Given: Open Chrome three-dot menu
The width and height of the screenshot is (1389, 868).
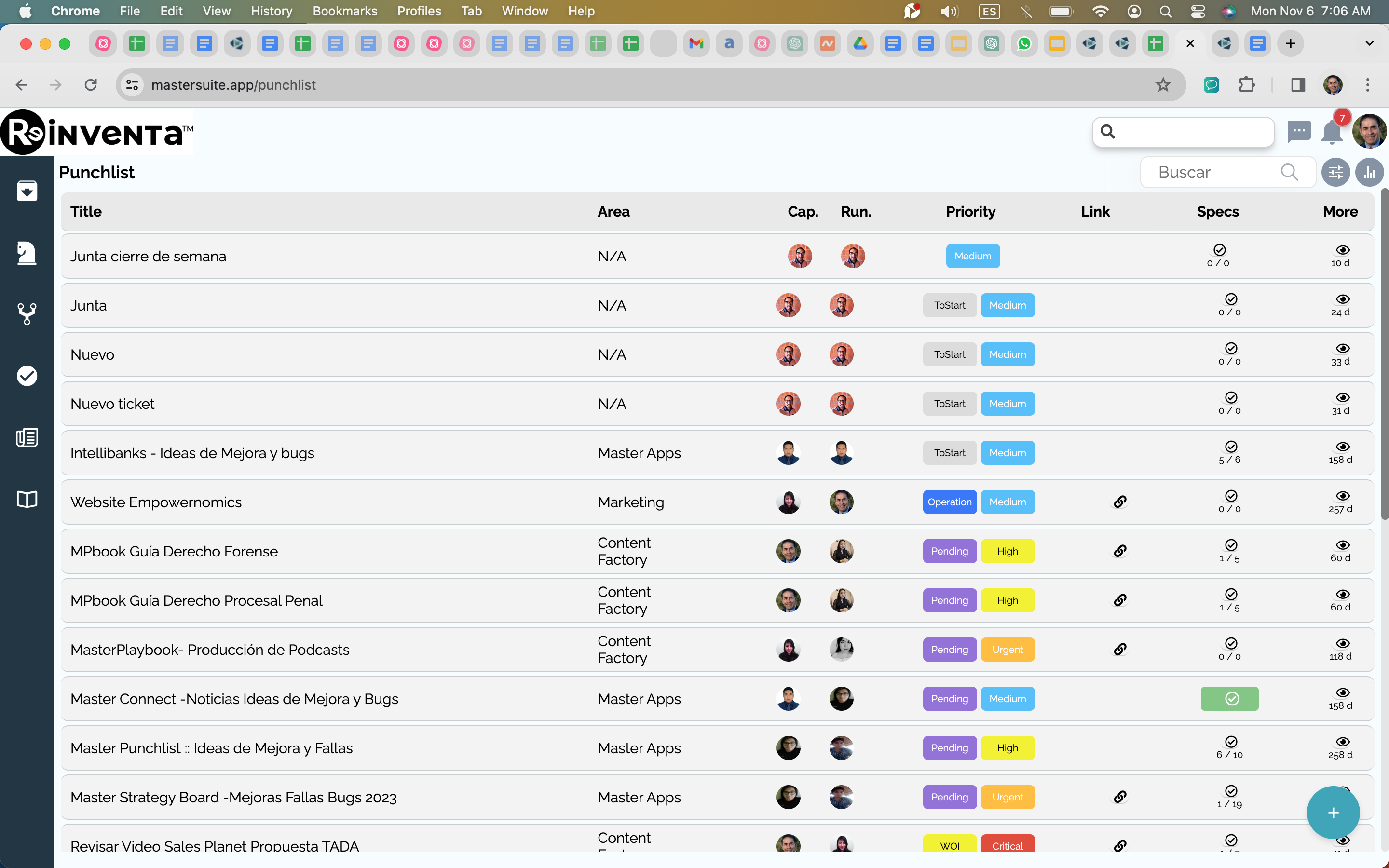Looking at the screenshot, I should pyautogui.click(x=1368, y=85).
